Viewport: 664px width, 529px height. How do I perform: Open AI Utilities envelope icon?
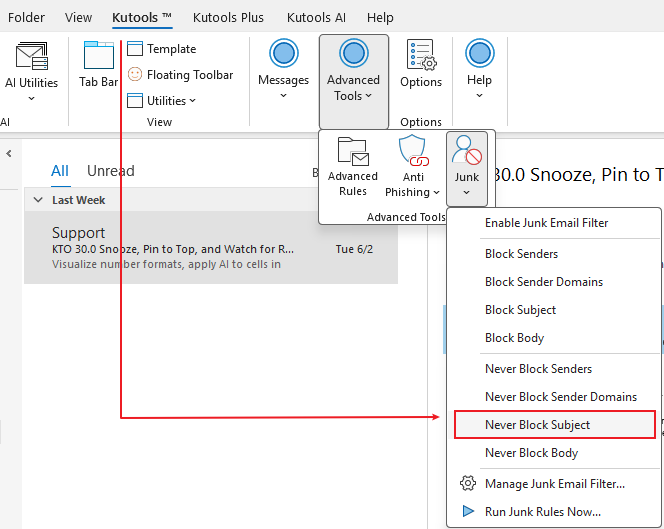click(32, 55)
